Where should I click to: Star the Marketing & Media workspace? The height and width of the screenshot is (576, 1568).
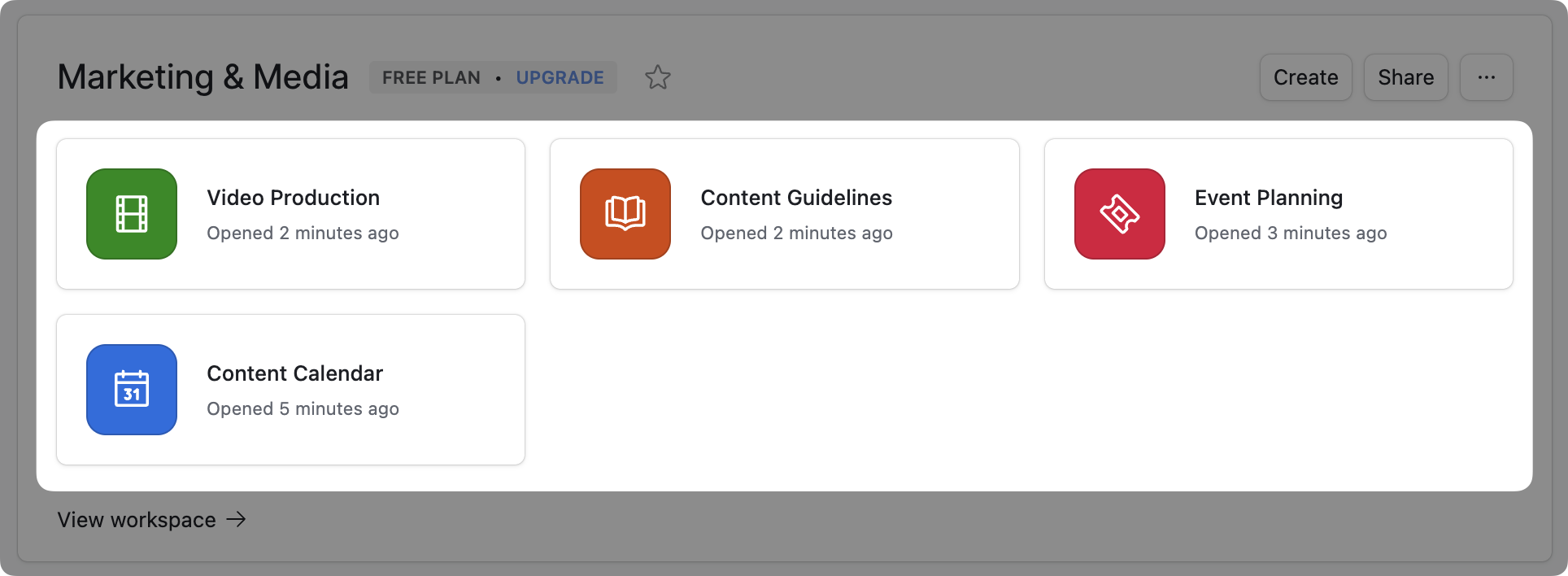point(657,78)
